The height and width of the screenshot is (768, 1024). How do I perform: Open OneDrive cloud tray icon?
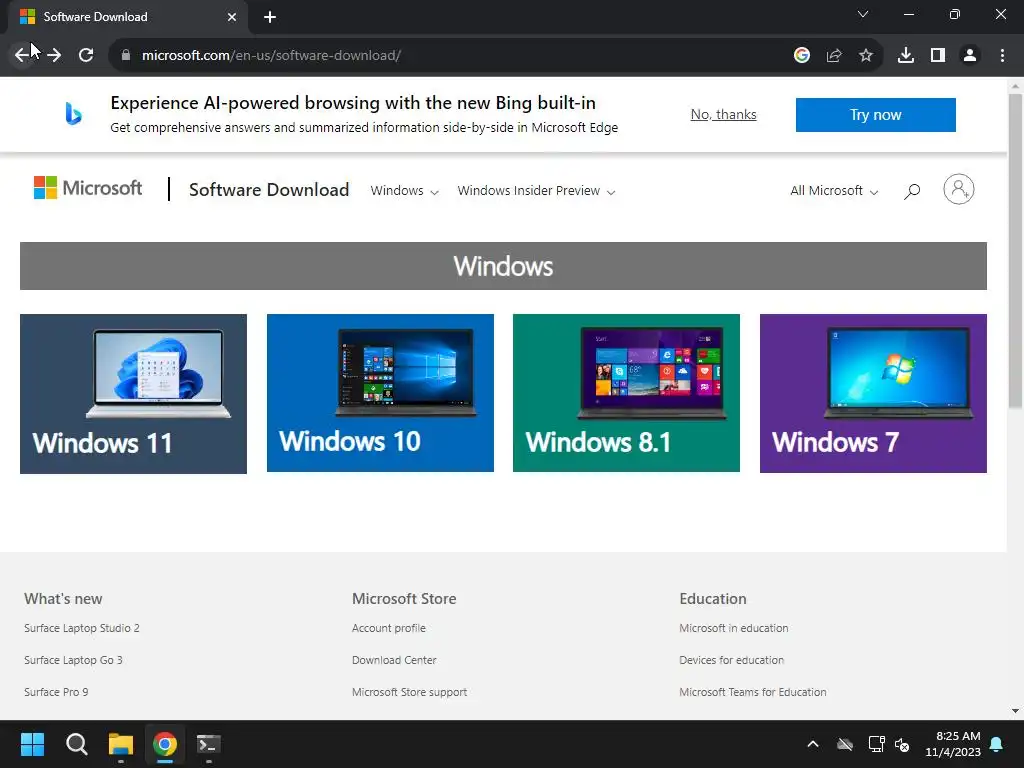pyautogui.click(x=845, y=744)
